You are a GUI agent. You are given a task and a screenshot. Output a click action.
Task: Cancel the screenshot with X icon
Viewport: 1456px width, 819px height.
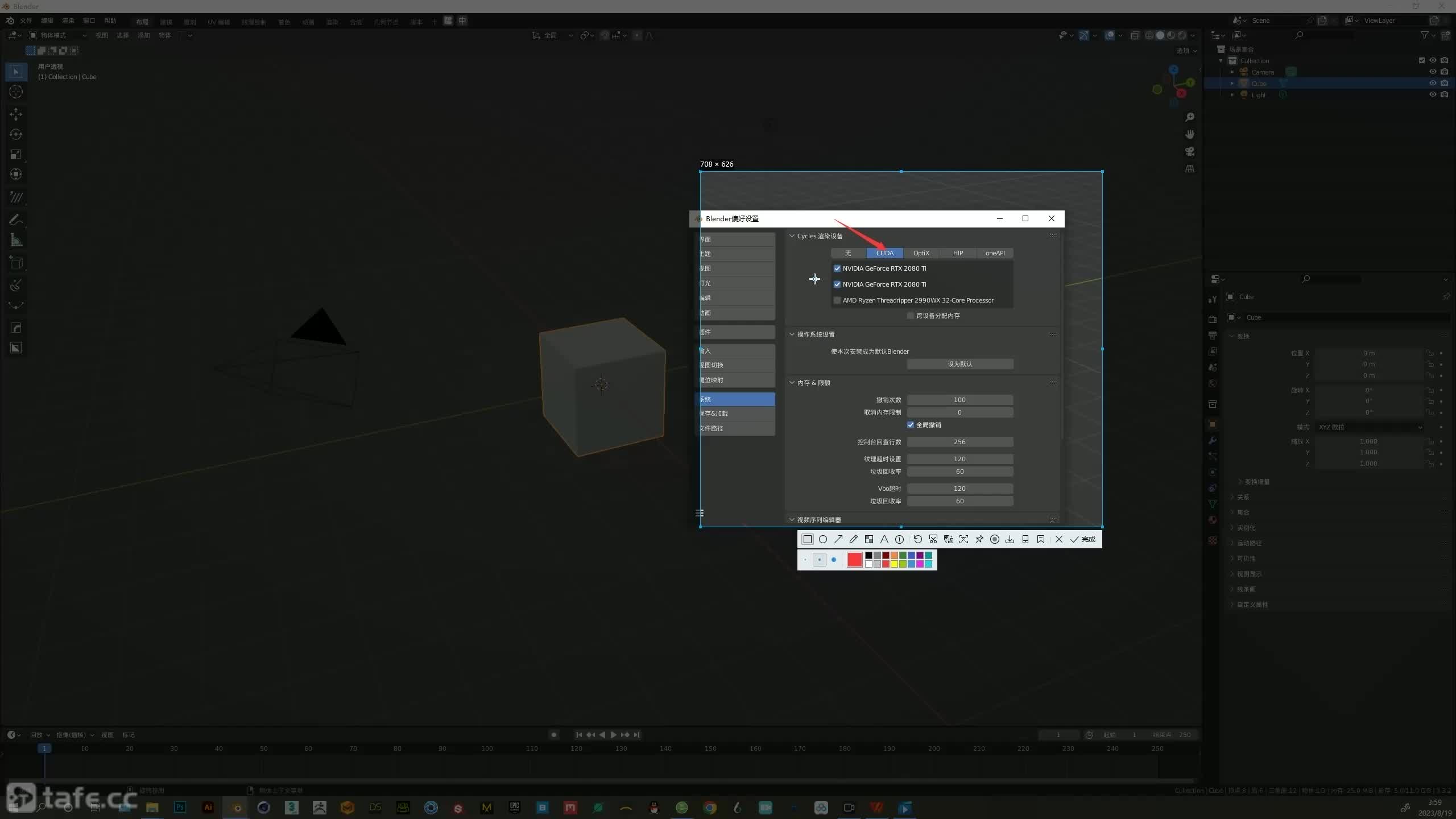click(x=1058, y=539)
